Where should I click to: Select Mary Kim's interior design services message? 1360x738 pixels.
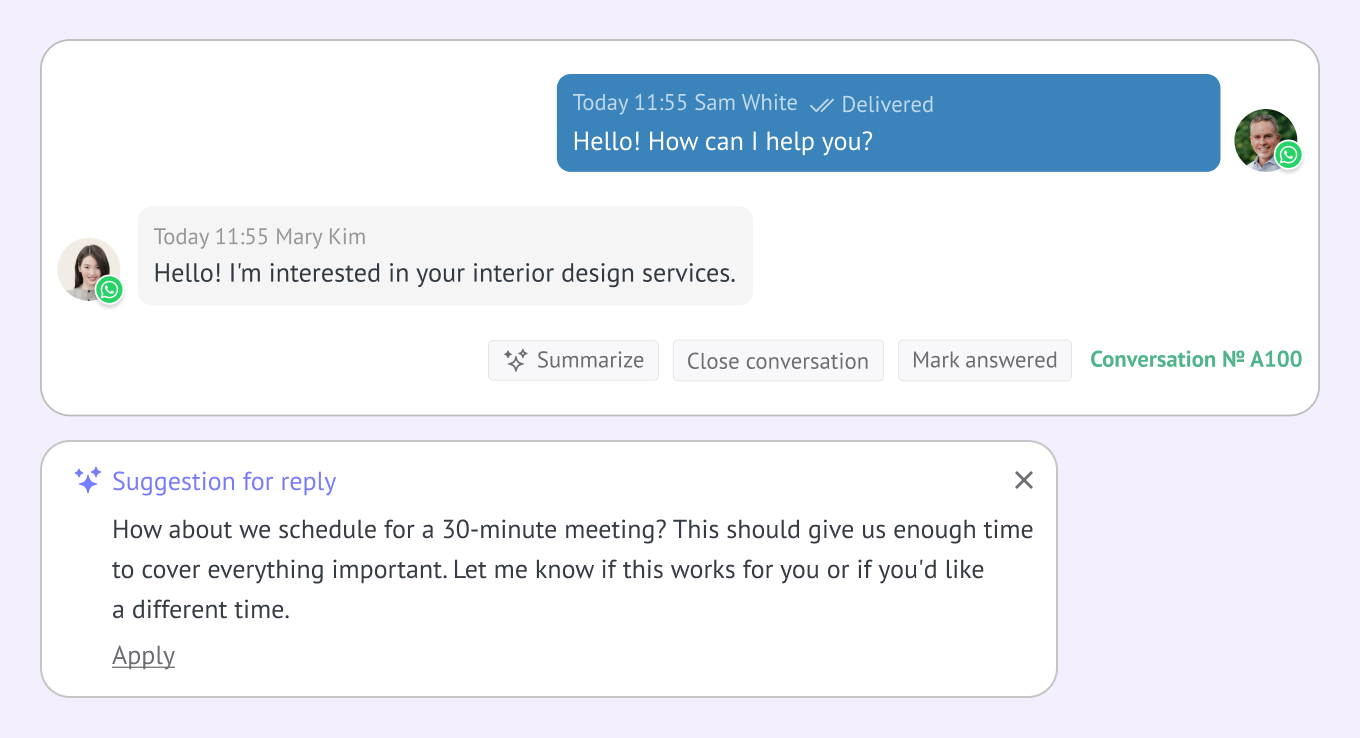445,273
